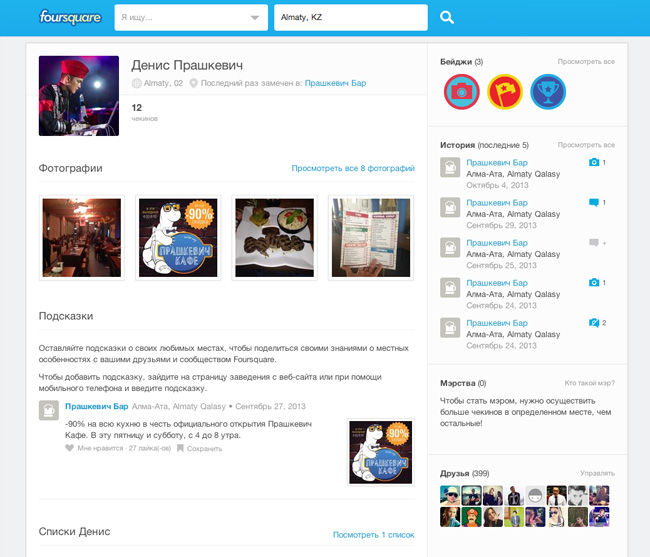
Task: Click 'Посмотреть 1 список' link
Action: click(374, 535)
